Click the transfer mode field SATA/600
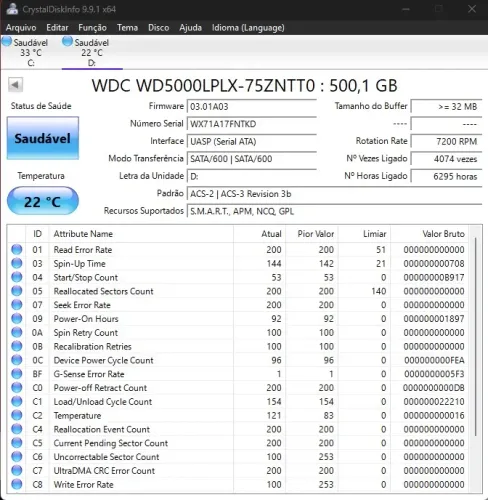Image resolution: width=488 pixels, height=500 pixels. 252,159
